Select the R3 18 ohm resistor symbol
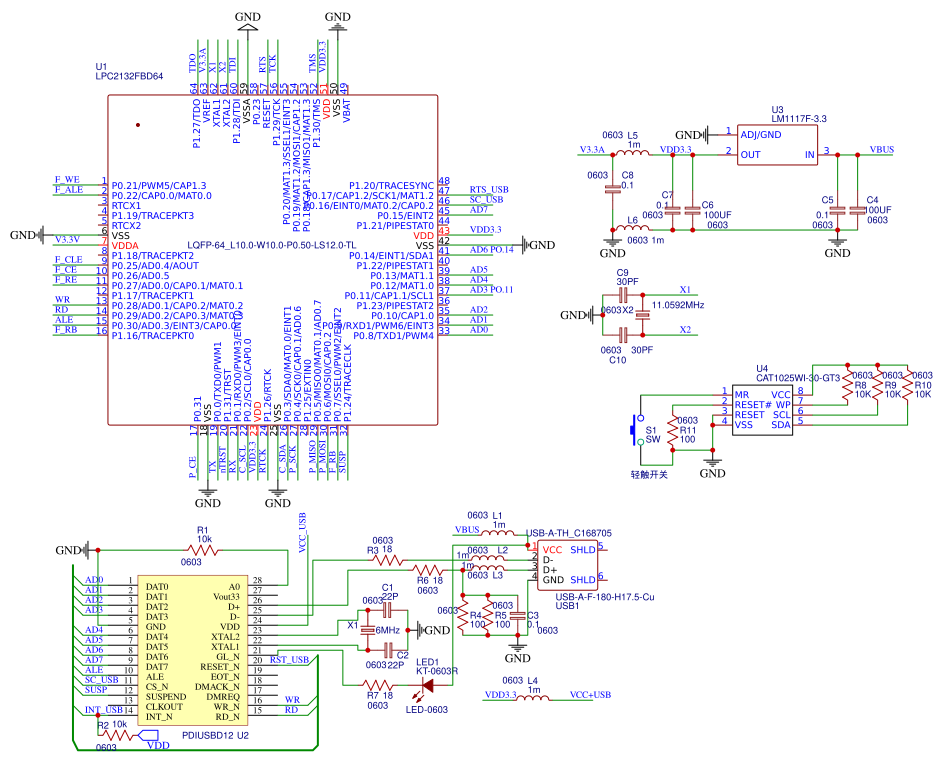Screen dimensions: 943x763 pyautogui.click(x=388, y=560)
